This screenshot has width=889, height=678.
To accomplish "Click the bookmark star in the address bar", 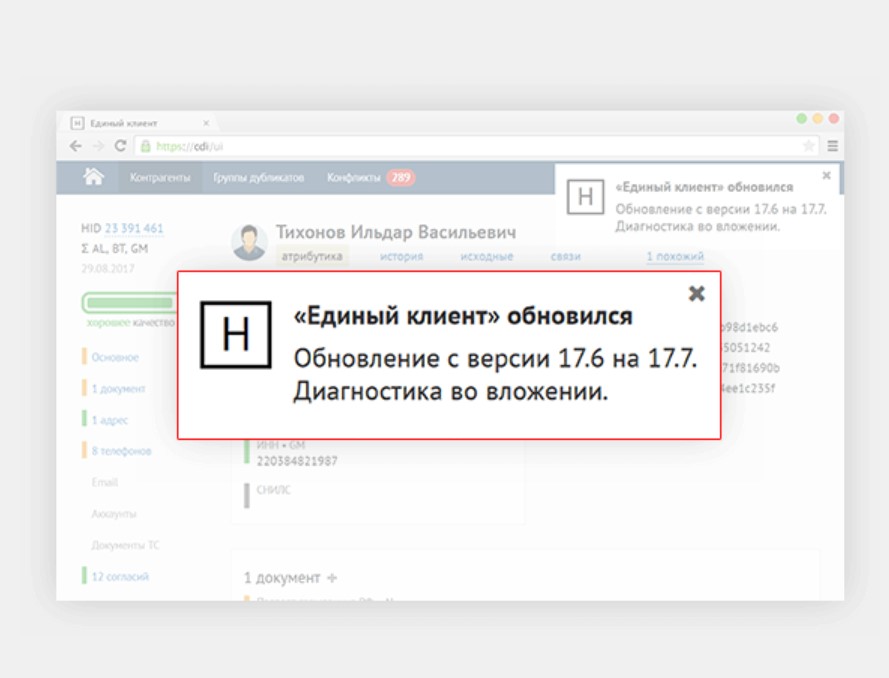I will click(x=809, y=145).
